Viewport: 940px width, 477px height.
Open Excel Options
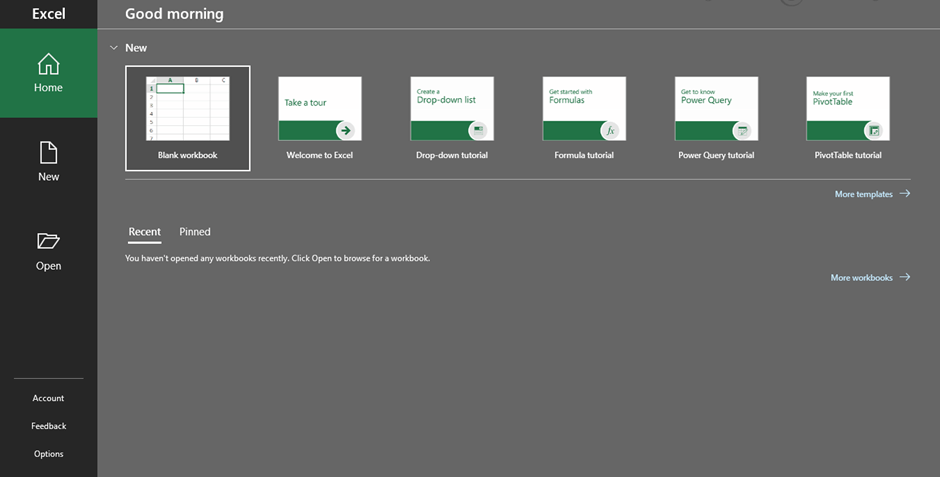tap(48, 454)
